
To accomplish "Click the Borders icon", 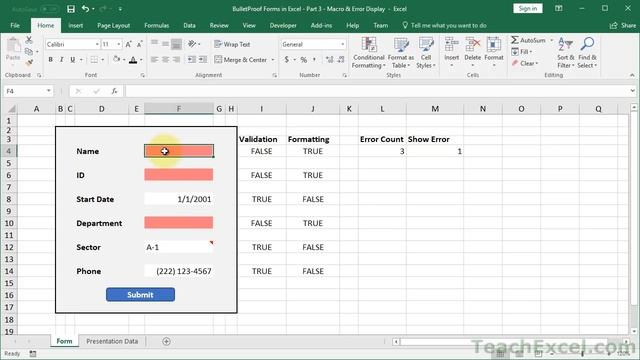I will click(x=94, y=60).
